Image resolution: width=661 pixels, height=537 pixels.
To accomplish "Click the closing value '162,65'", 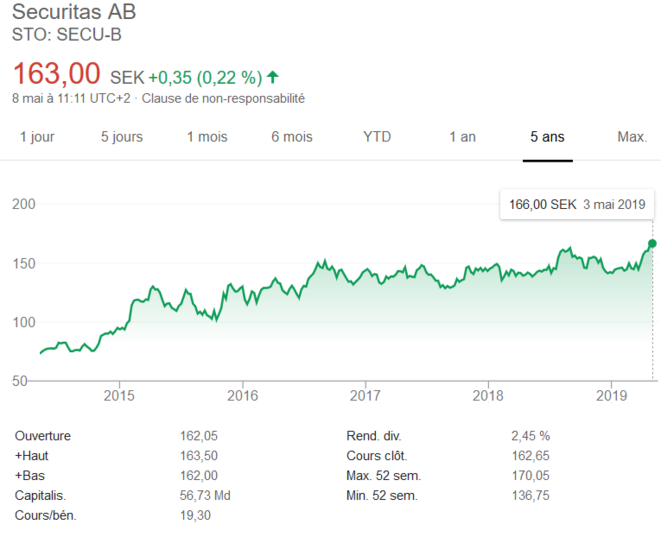I will click(x=530, y=456).
